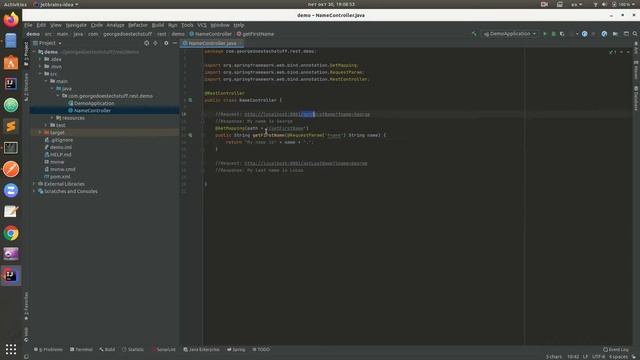The image size is (640, 360).
Task: Click the 4 spaces indent setting in the status bar
Action: [618, 357]
